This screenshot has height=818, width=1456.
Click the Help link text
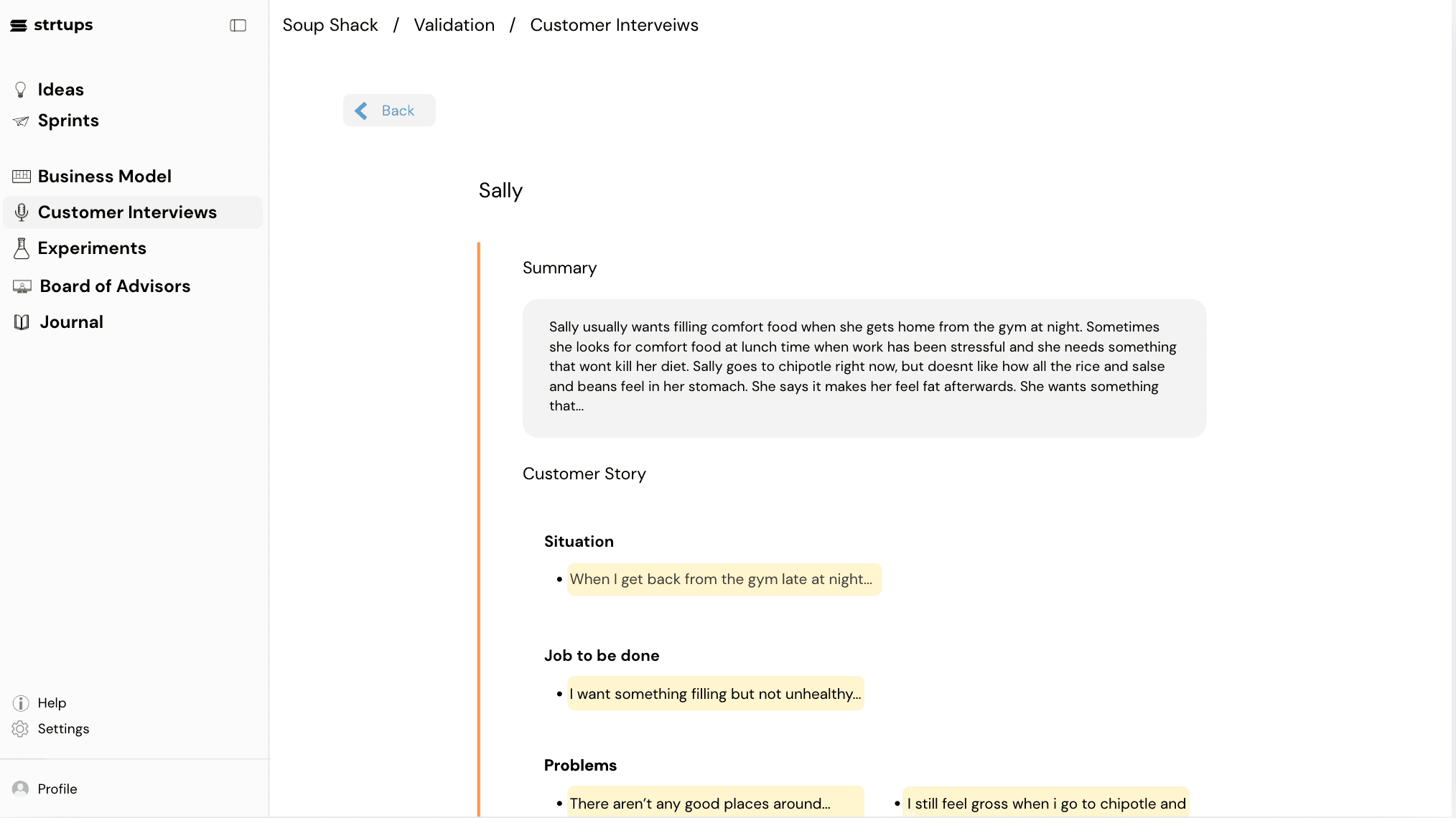pyautogui.click(x=51, y=702)
